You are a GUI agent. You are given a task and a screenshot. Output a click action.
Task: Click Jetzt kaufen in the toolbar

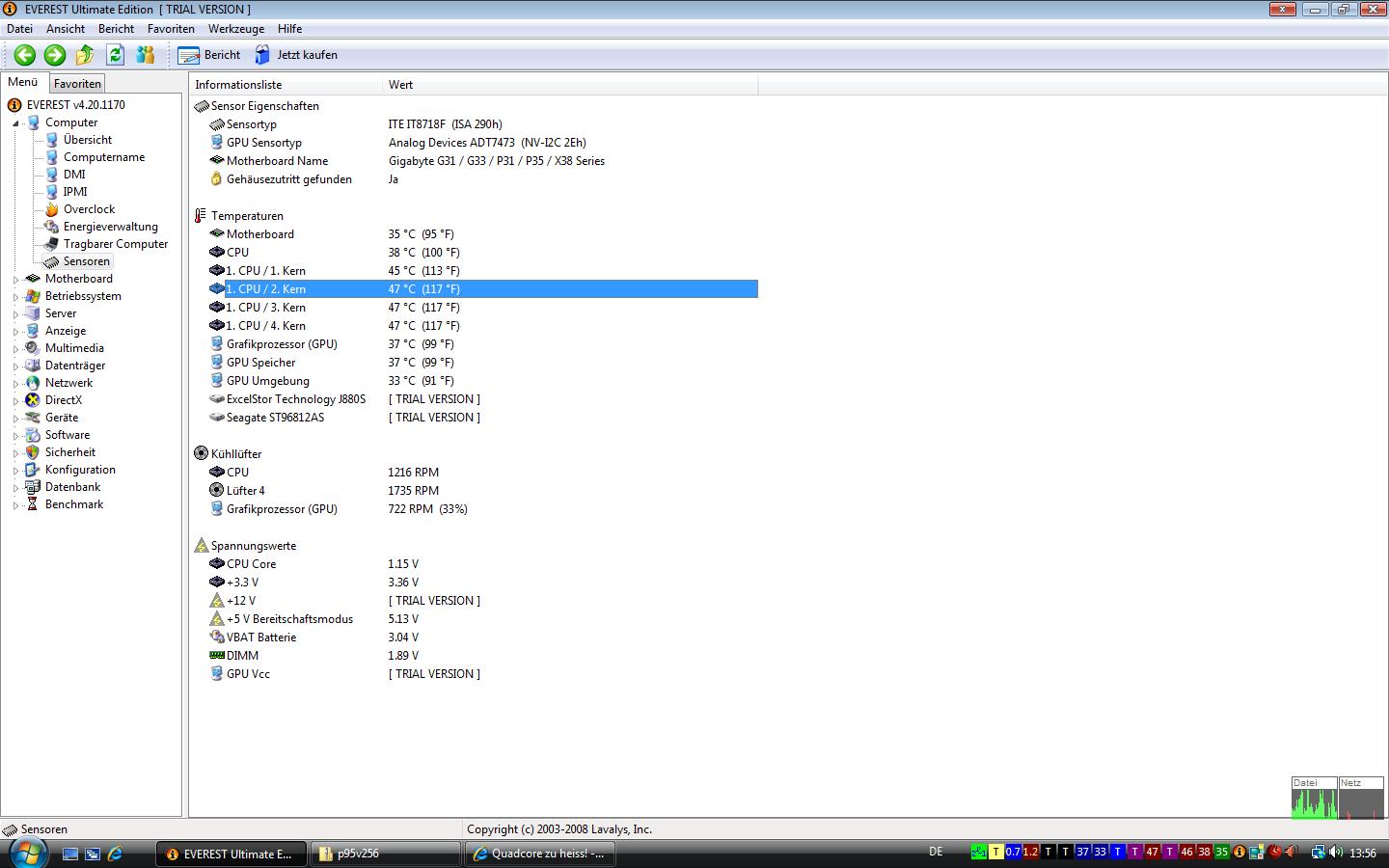pyautogui.click(x=296, y=55)
